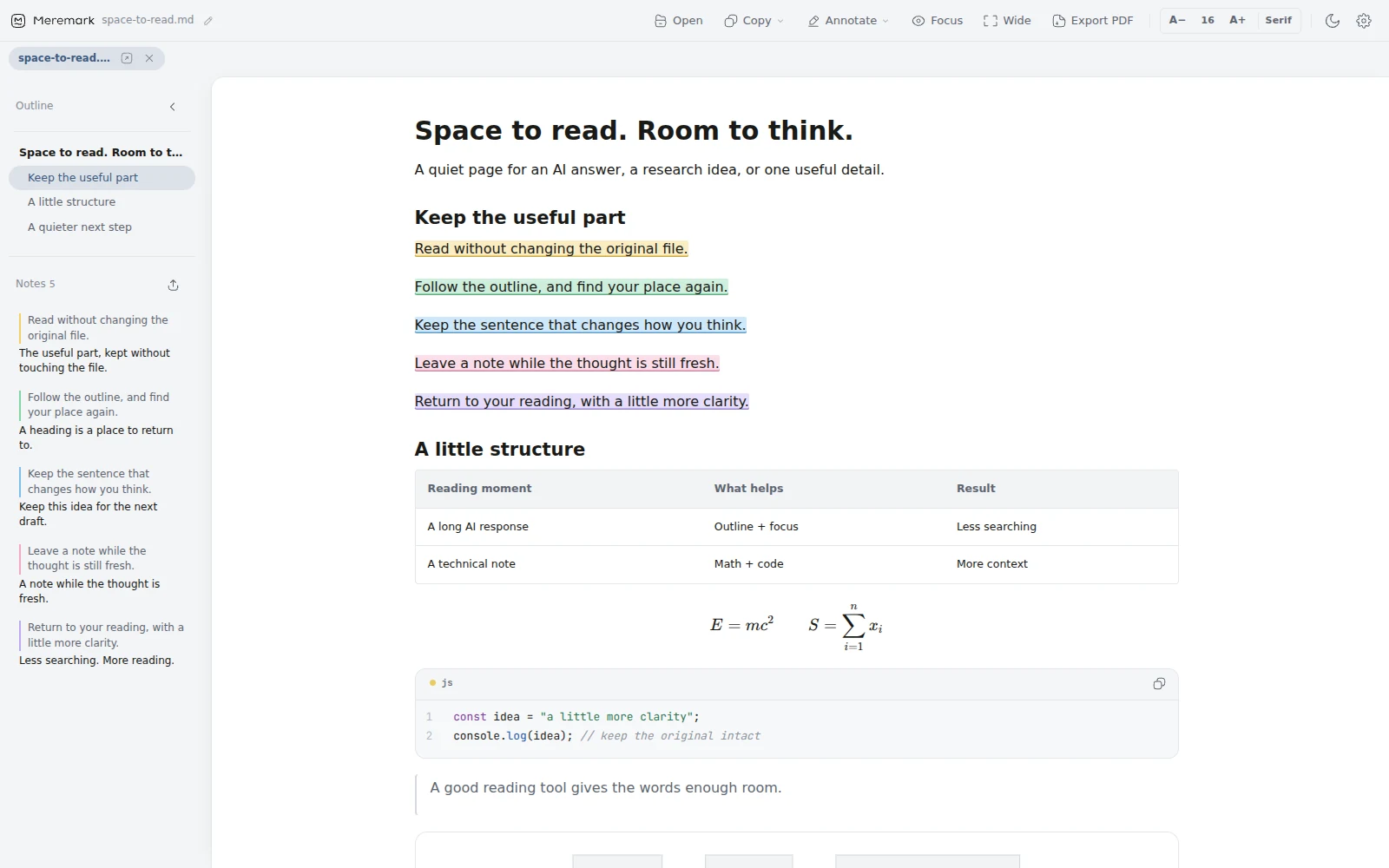Viewport: 1389px width, 868px height.
Task: Click the blockquote about a good reading tool
Action: click(606, 788)
